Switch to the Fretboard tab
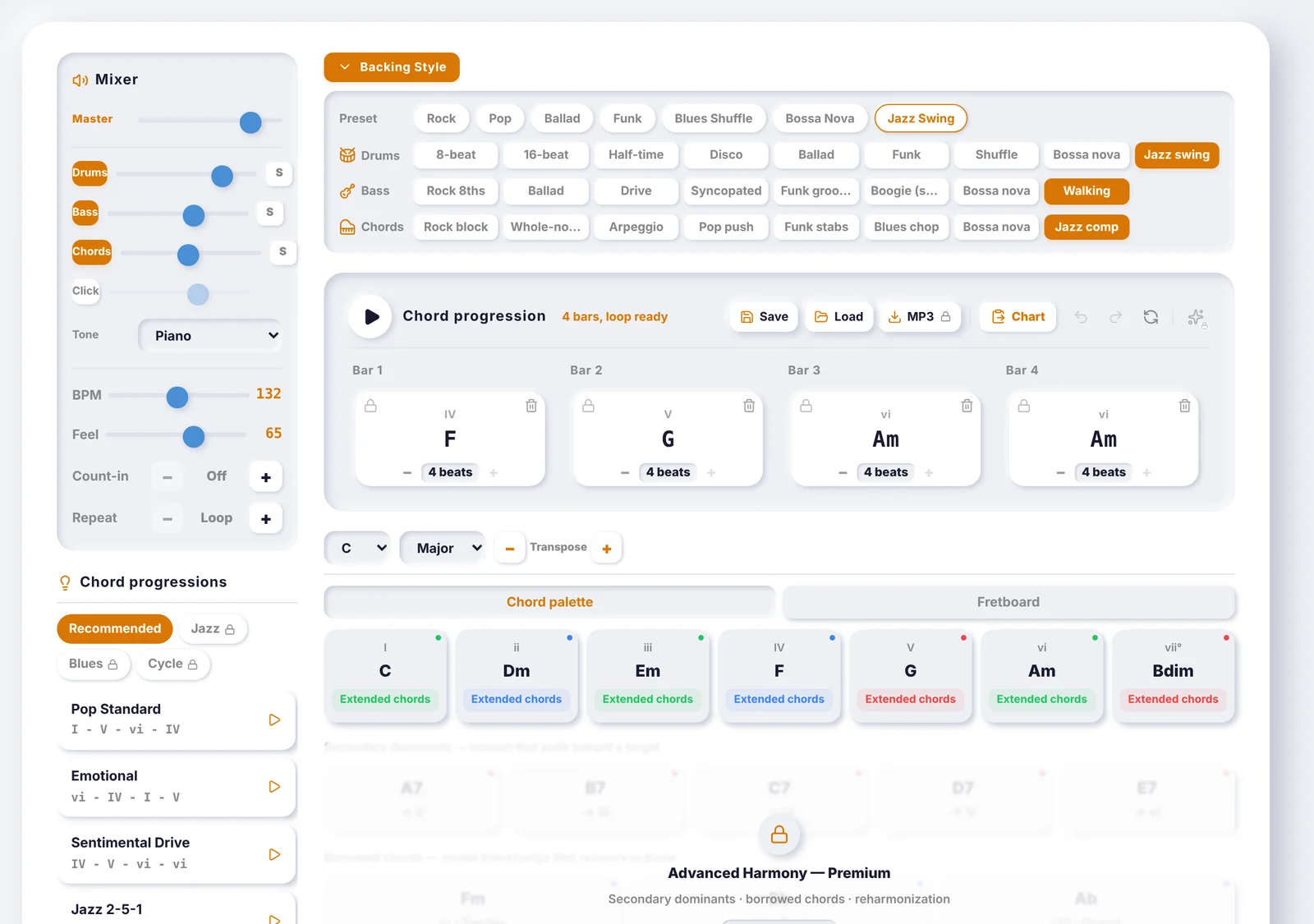The width and height of the screenshot is (1314, 924). [x=1008, y=602]
